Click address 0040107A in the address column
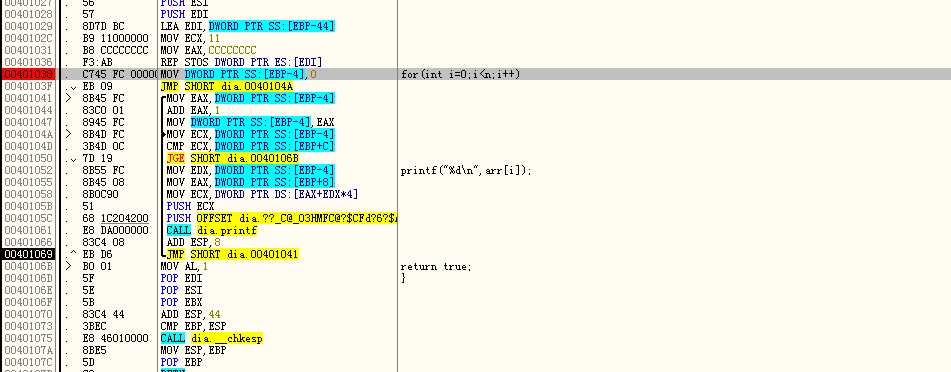This screenshot has width=951, height=372. (x=29, y=351)
